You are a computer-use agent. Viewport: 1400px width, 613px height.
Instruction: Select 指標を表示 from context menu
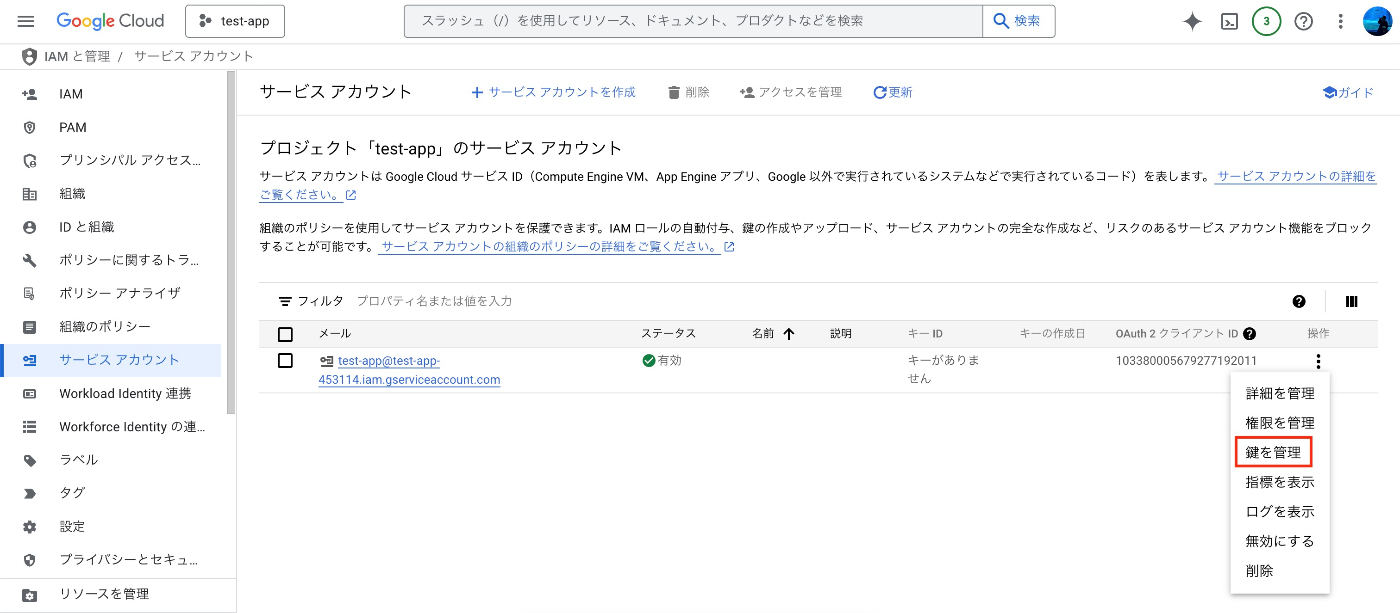[1280, 482]
